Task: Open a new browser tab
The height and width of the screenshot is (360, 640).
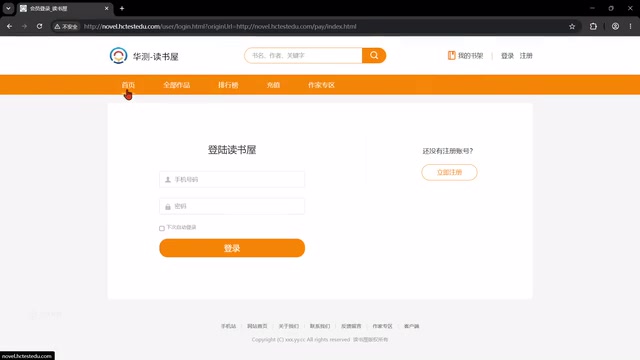Action: click(122, 8)
